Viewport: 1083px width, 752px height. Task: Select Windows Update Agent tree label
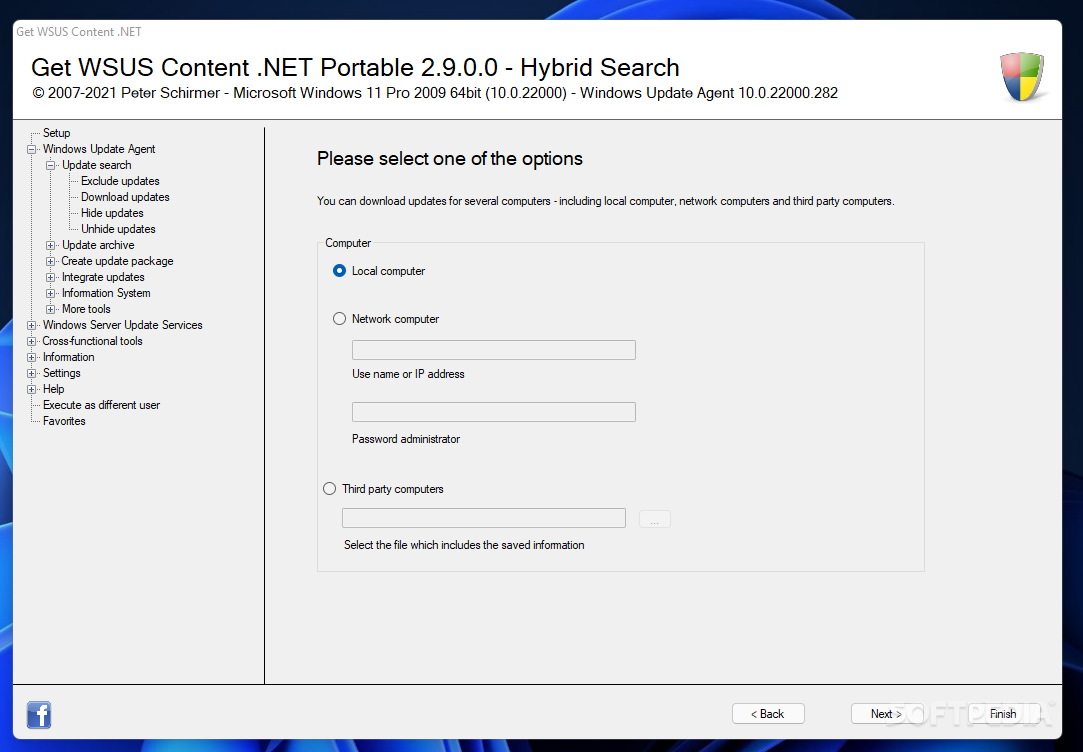pyautogui.click(x=99, y=148)
